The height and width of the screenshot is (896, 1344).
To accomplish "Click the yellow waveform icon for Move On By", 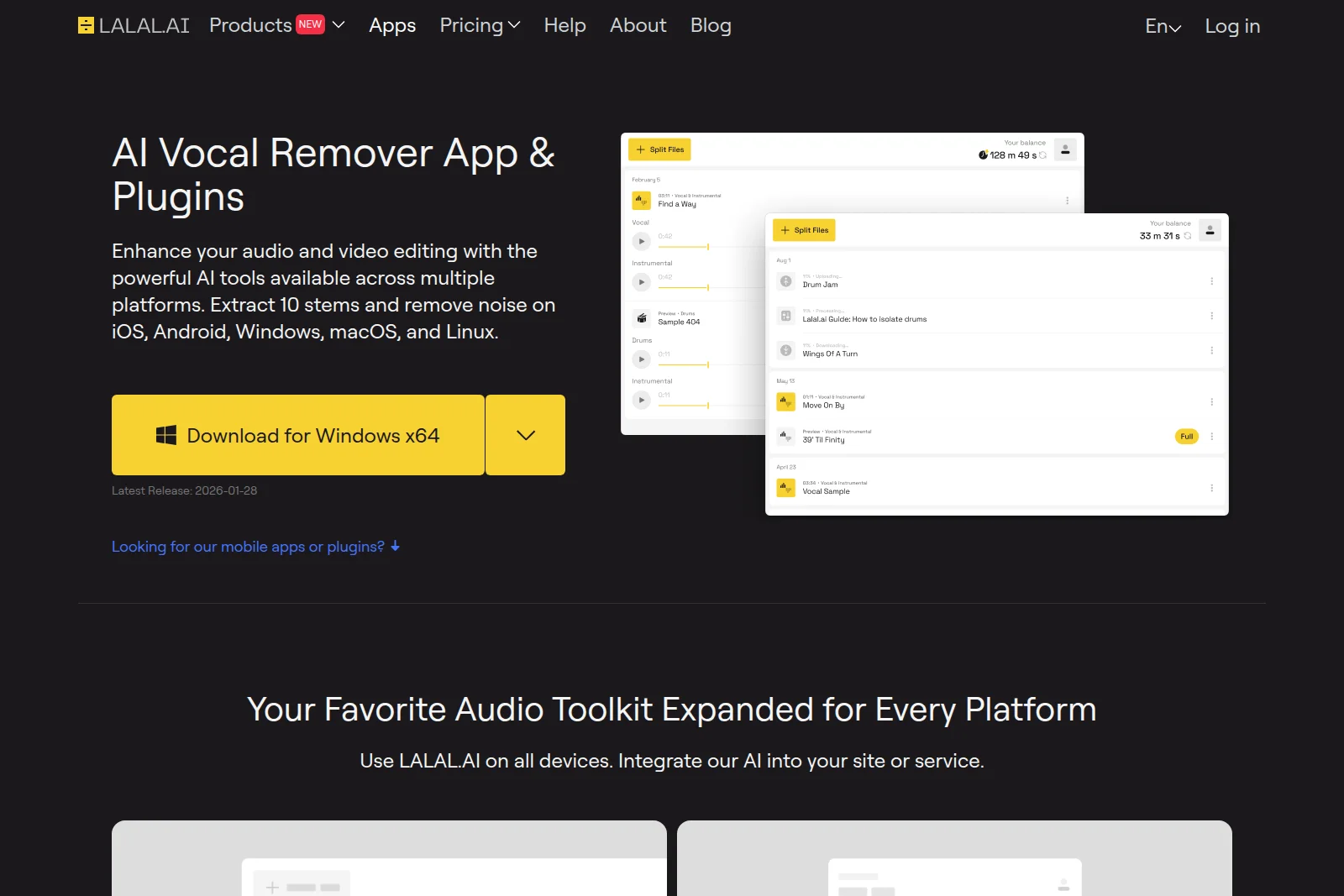I will coord(786,401).
